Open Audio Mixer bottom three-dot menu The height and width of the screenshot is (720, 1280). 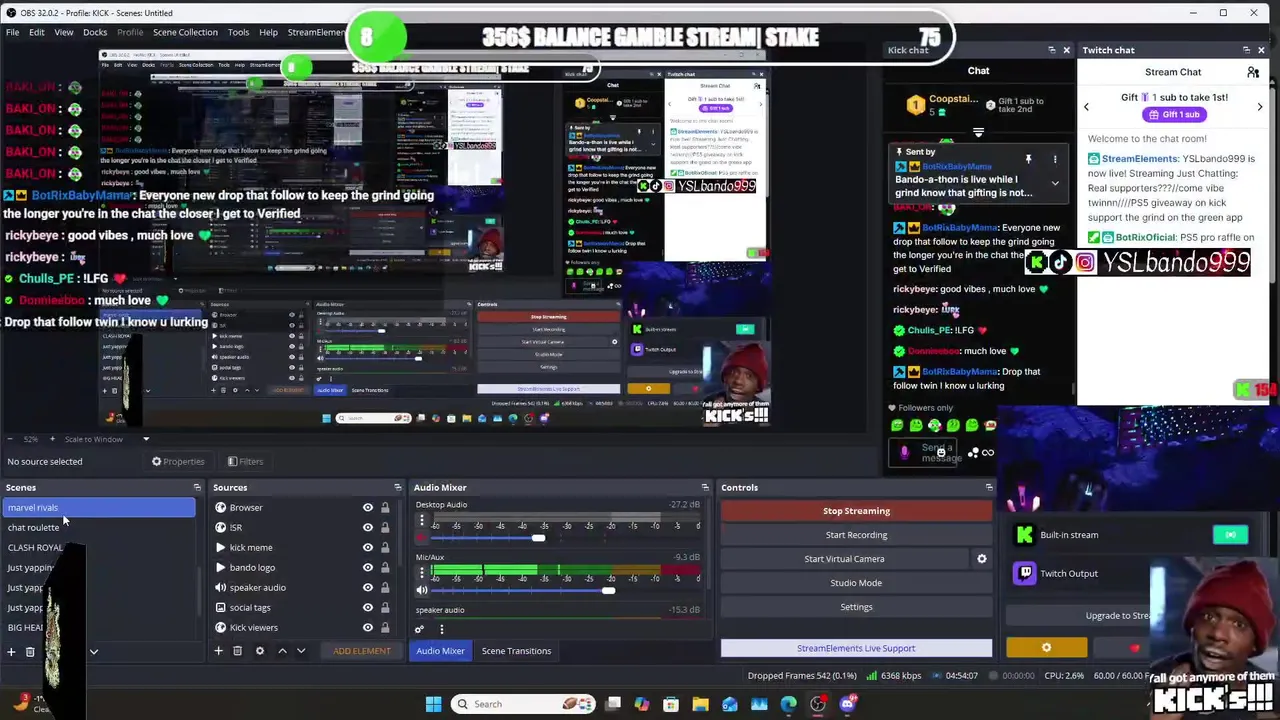pyautogui.click(x=441, y=629)
